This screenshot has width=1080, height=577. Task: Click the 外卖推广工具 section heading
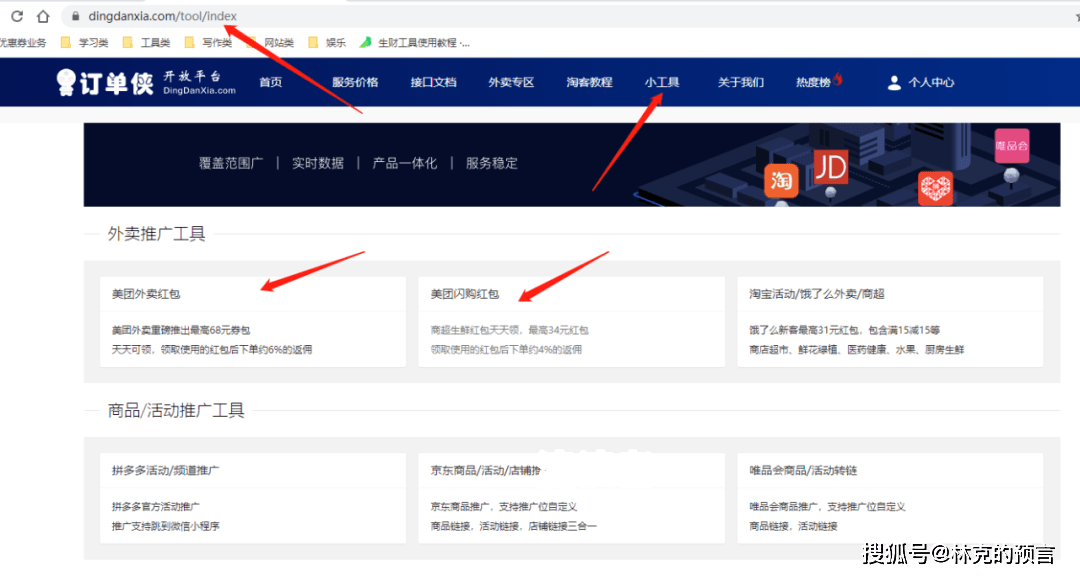tap(156, 233)
